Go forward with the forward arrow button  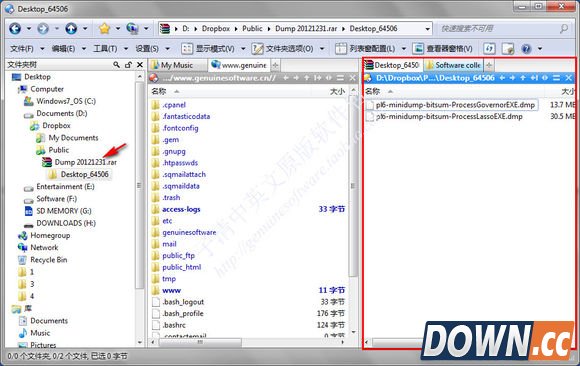point(43,28)
